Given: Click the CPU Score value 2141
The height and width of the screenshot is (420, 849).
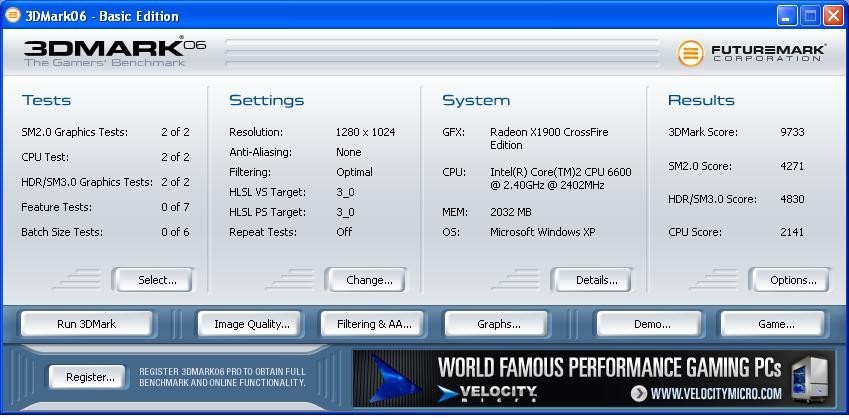Looking at the screenshot, I should 792,232.
